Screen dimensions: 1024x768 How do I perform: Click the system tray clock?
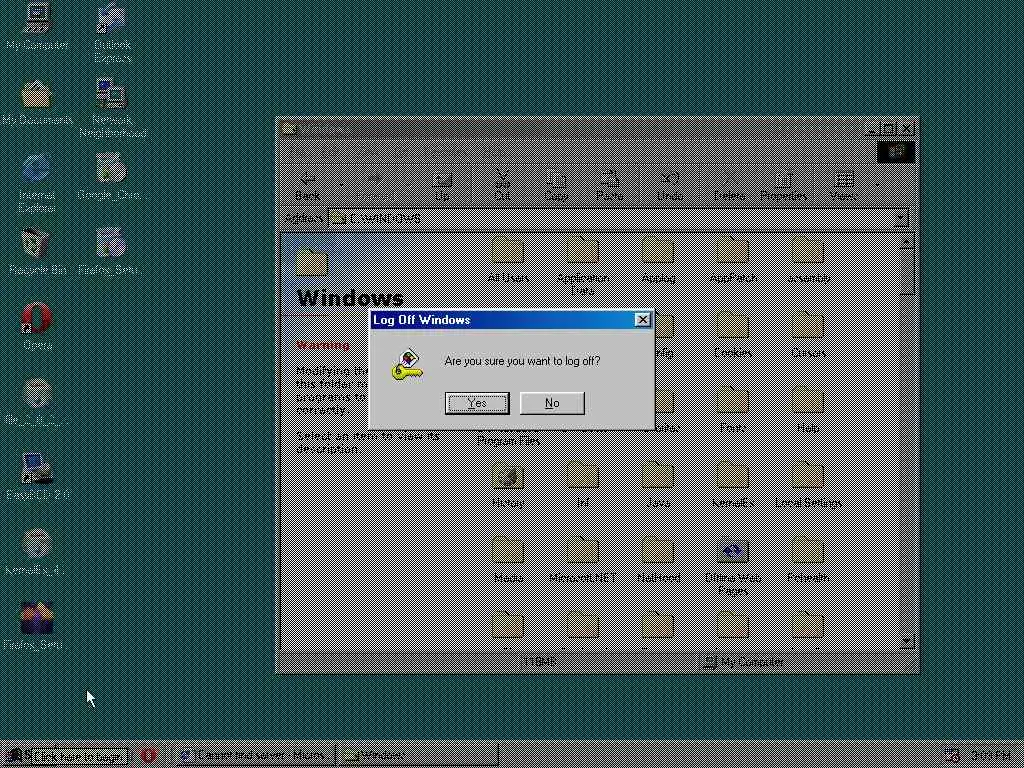click(990, 756)
